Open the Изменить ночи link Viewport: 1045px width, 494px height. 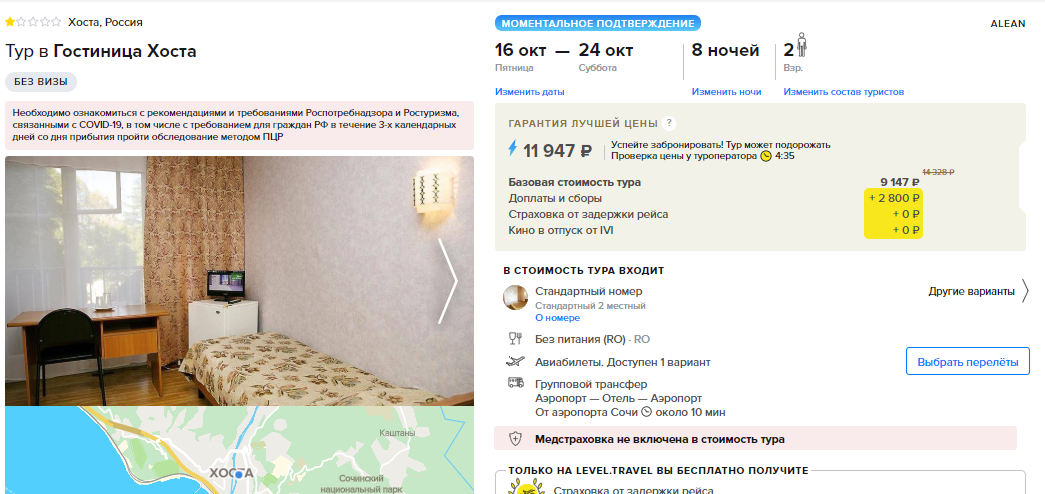point(726,92)
